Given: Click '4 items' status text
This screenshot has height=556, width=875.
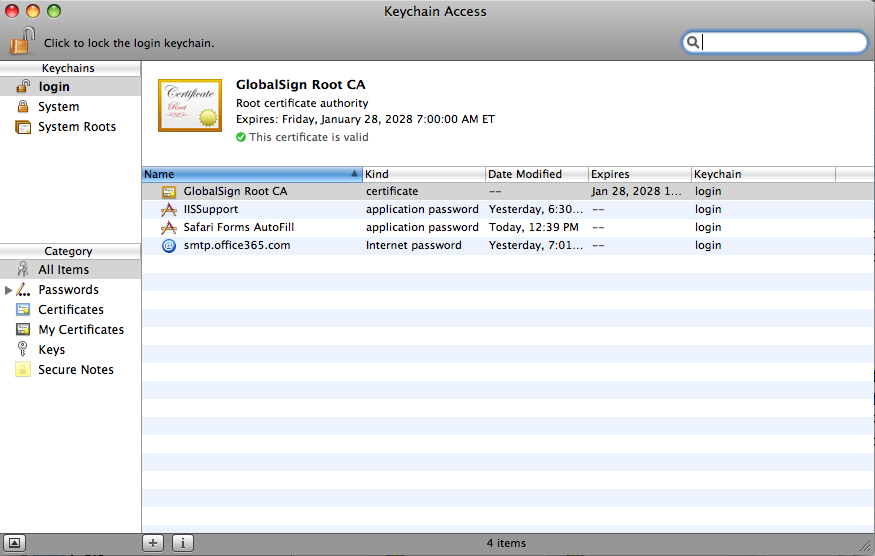Looking at the screenshot, I should 506,543.
